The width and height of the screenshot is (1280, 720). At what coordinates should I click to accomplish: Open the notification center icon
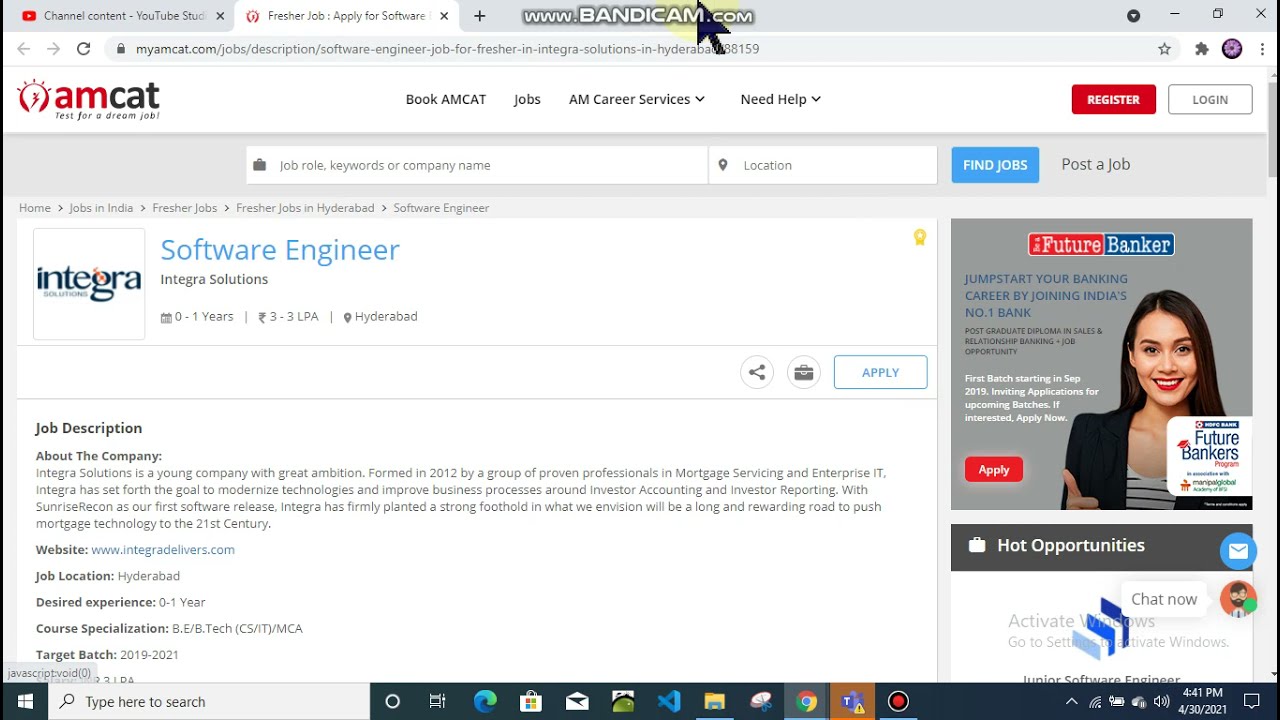tap(1252, 701)
